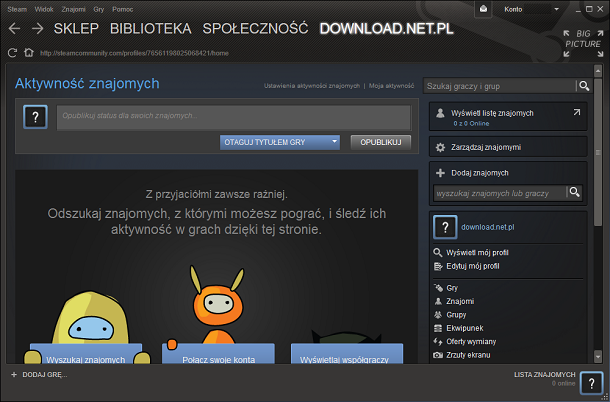Click the edit icon by Edytuj mój profil
The width and height of the screenshot is (610, 402).
438,267
